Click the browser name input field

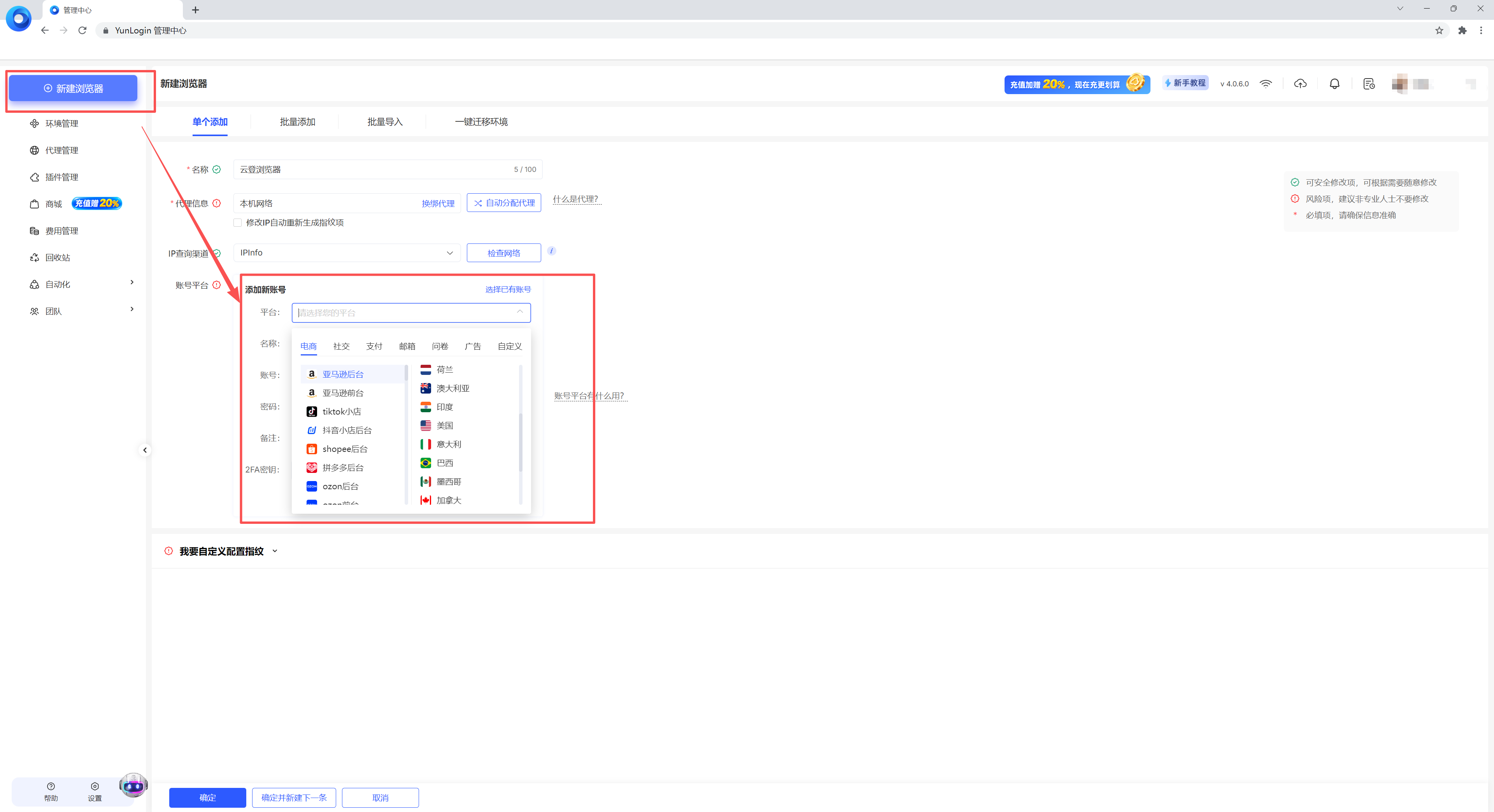point(388,169)
